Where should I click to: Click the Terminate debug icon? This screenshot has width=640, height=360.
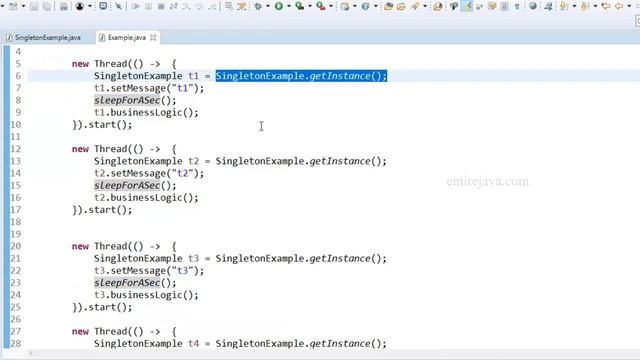161,6
